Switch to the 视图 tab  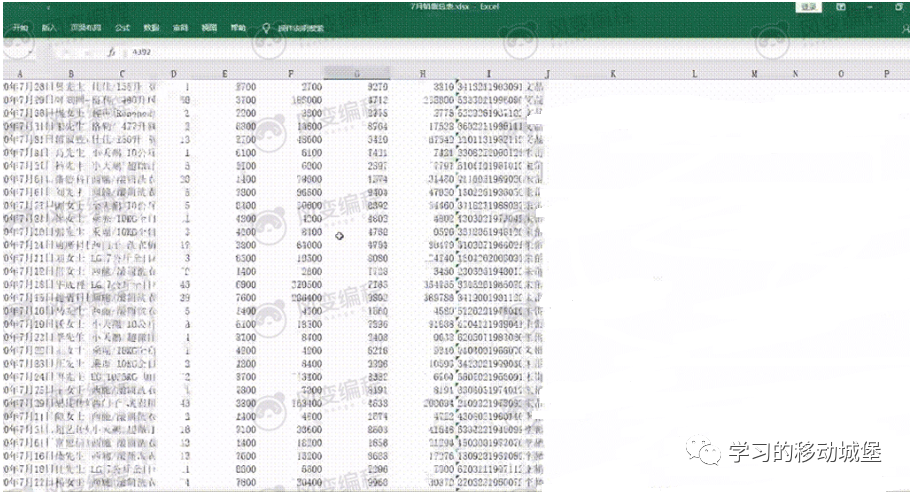pos(209,27)
